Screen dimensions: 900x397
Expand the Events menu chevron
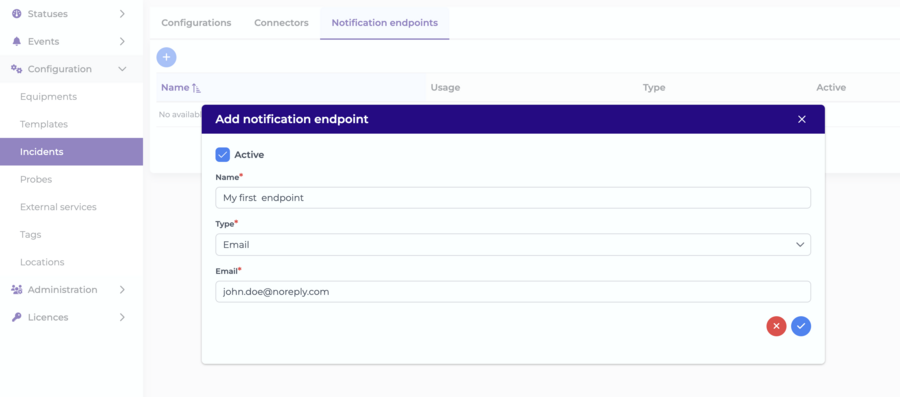coord(122,41)
